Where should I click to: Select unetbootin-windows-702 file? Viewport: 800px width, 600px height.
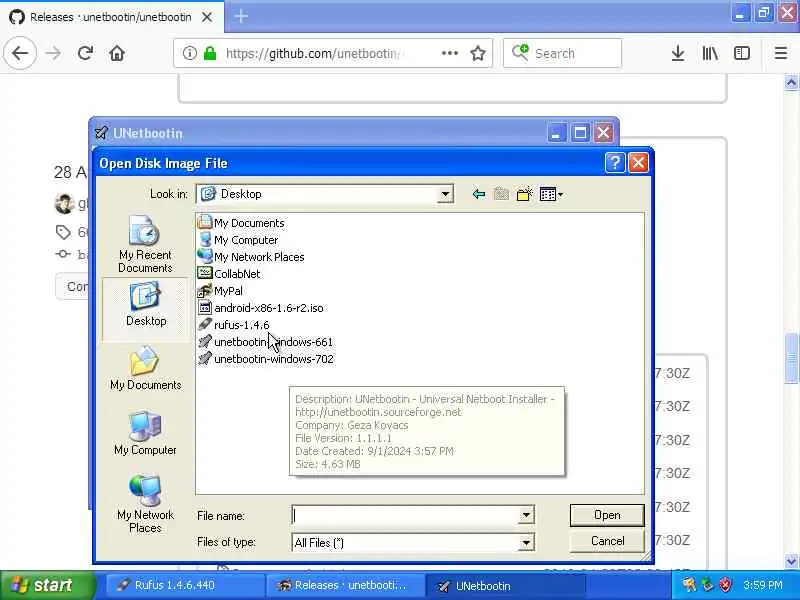click(266, 359)
